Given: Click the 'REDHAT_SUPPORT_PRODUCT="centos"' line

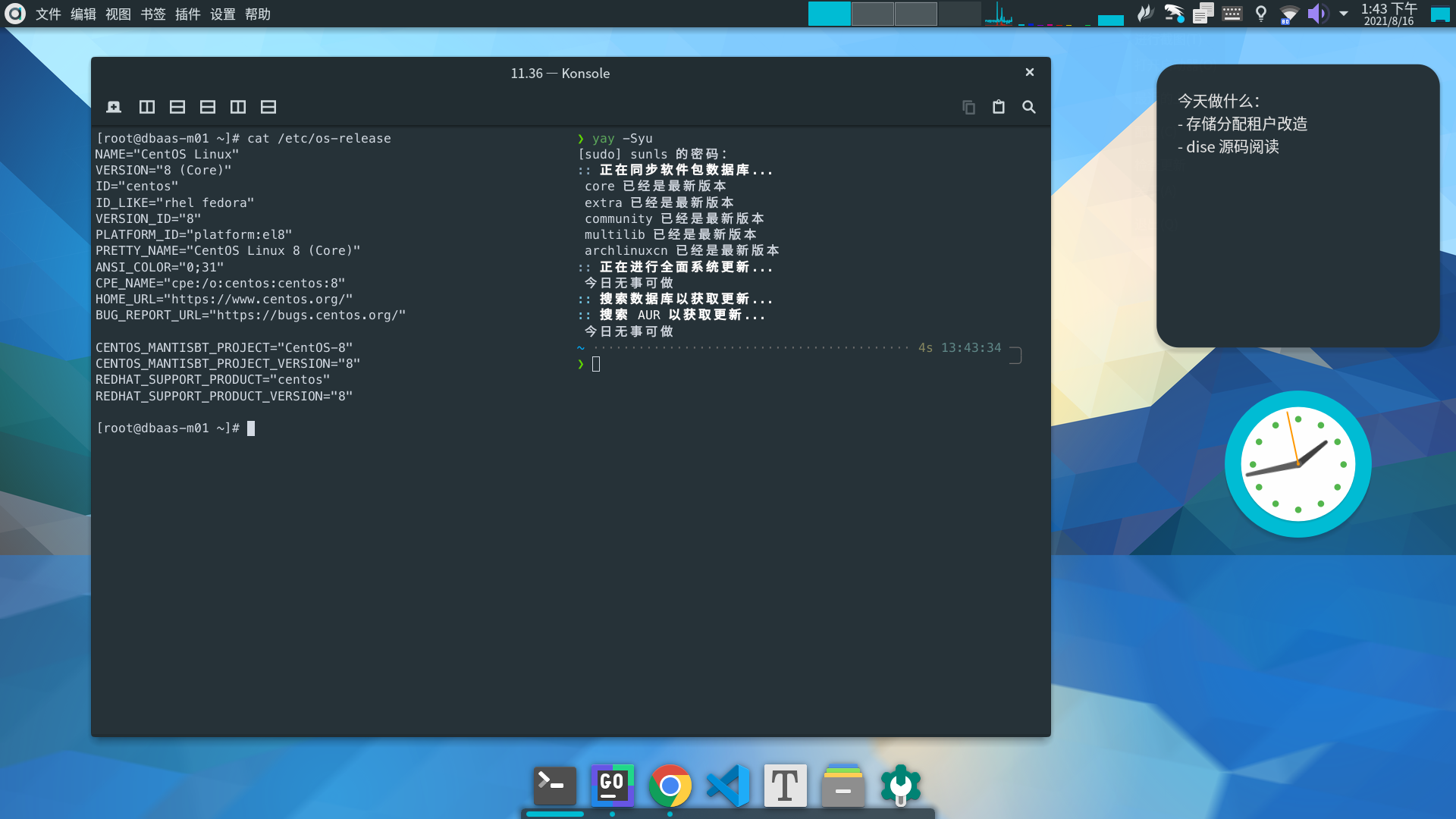Looking at the screenshot, I should [x=212, y=380].
